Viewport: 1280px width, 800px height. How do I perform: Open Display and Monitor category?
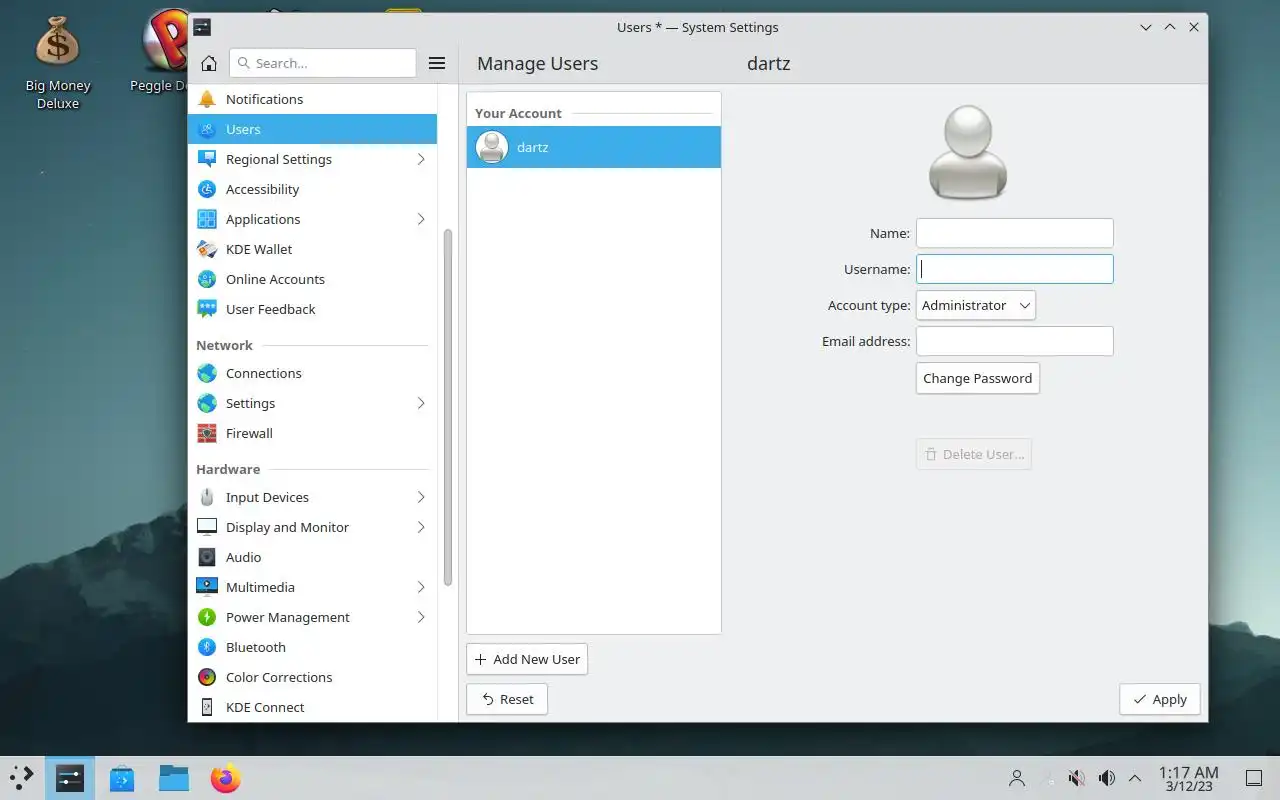click(312, 527)
